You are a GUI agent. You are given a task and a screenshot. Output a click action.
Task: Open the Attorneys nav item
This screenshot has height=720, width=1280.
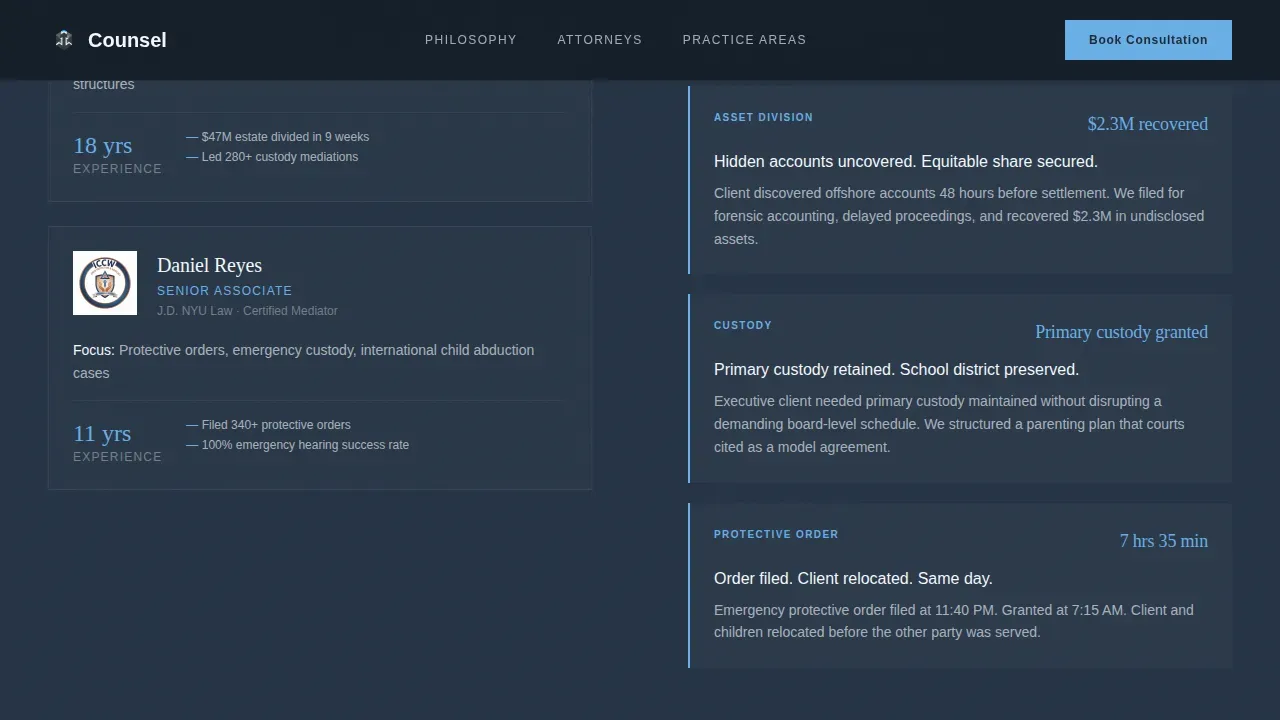pyautogui.click(x=600, y=40)
